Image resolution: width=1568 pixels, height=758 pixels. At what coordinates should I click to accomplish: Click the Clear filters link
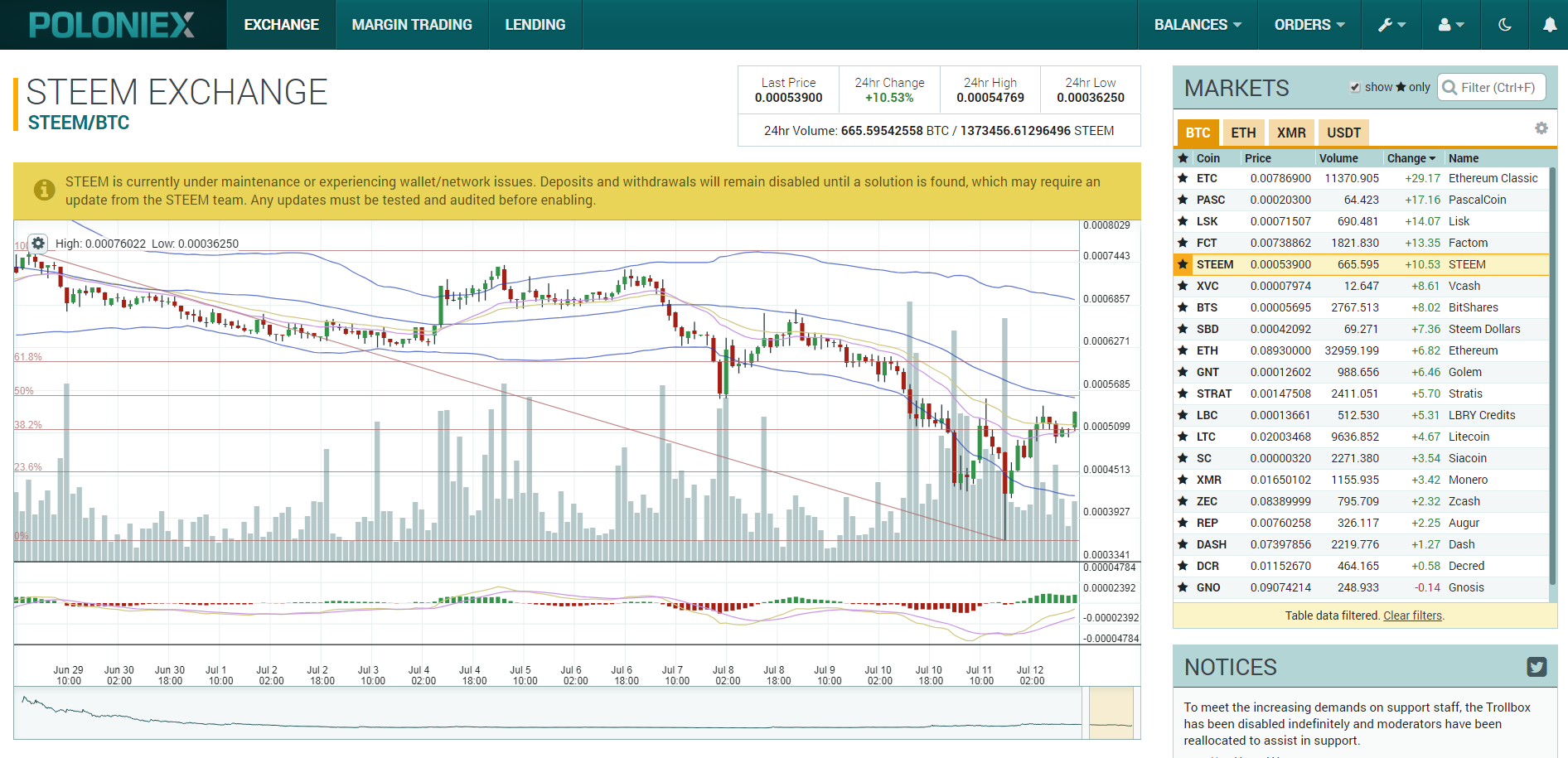pos(1413,616)
